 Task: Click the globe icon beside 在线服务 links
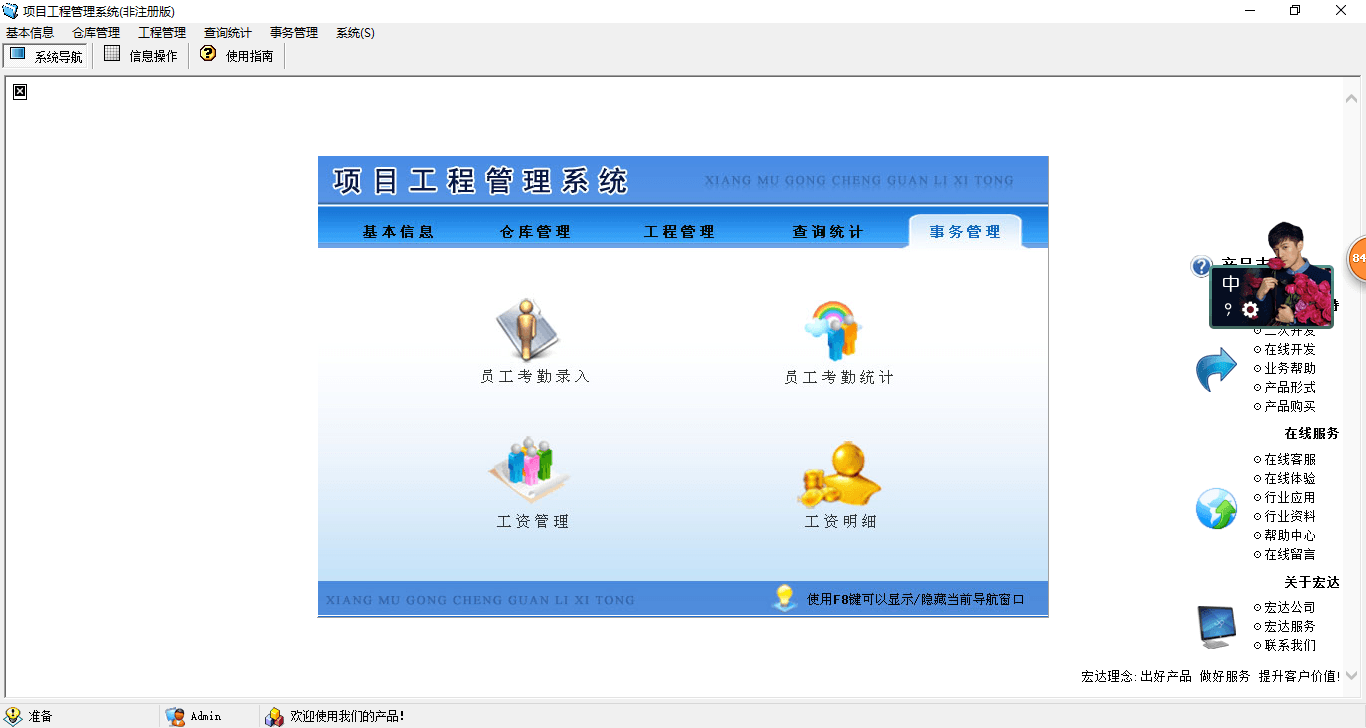(x=1216, y=508)
